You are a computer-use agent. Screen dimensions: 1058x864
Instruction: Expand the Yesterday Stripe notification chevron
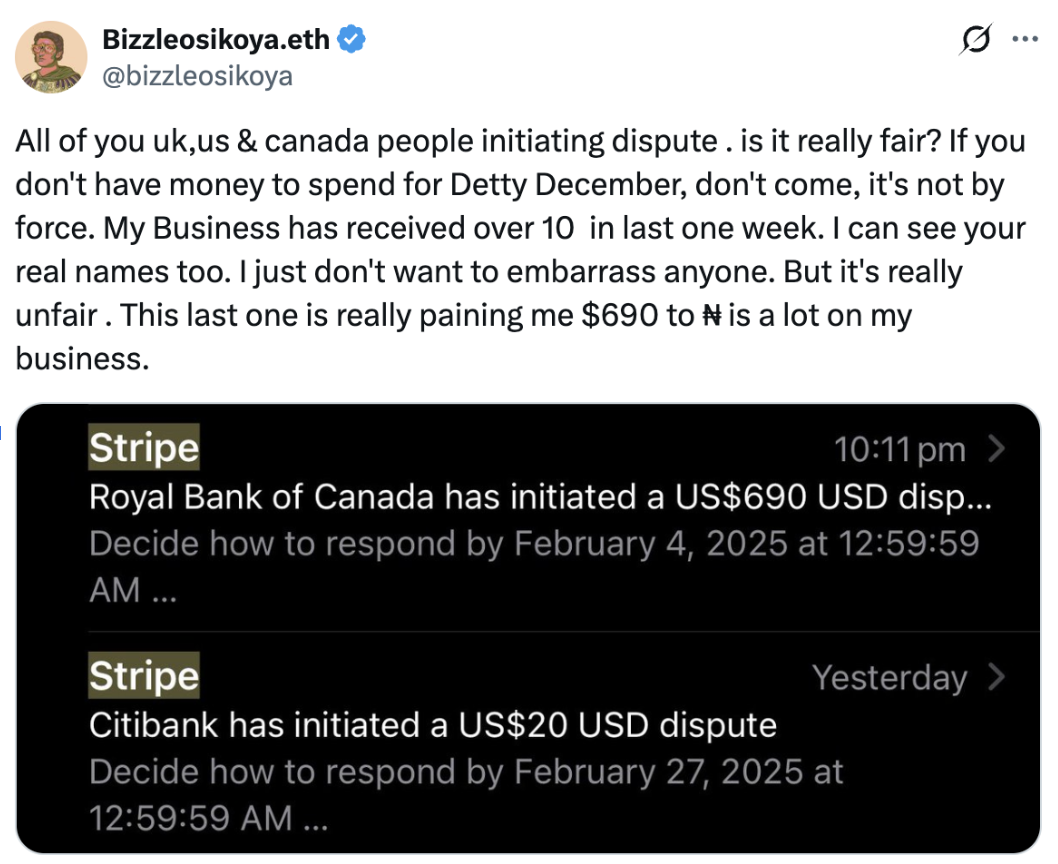click(x=997, y=676)
